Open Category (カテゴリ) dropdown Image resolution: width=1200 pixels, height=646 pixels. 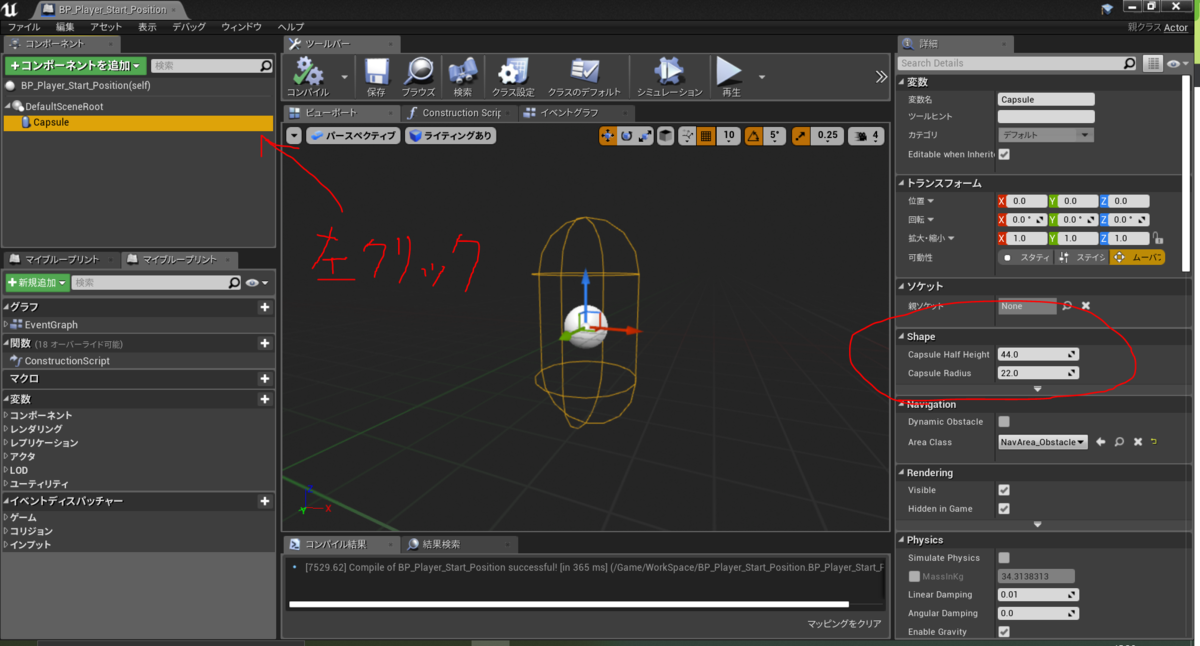pyautogui.click(x=1045, y=135)
